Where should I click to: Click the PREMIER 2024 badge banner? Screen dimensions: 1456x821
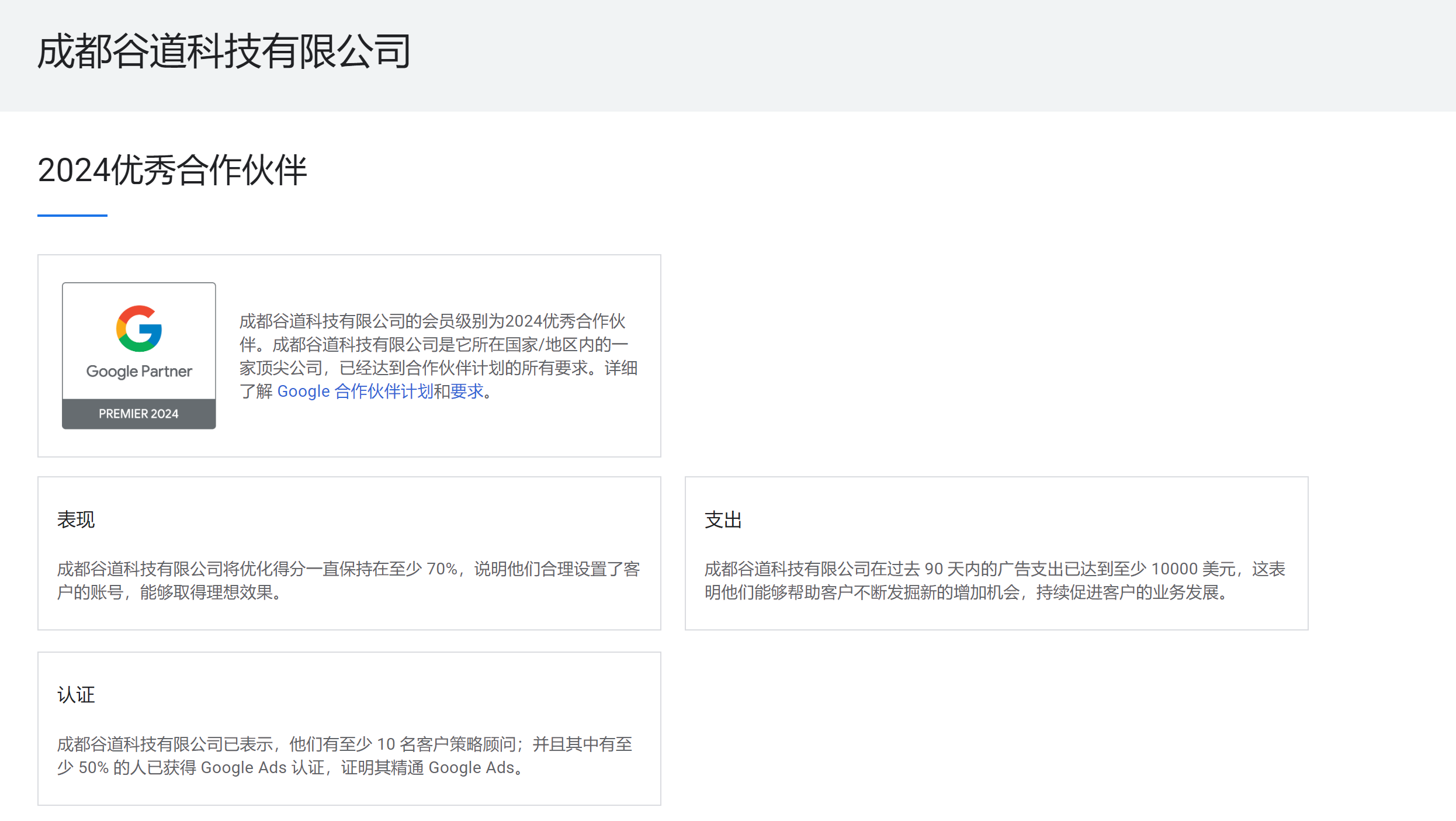point(138,414)
